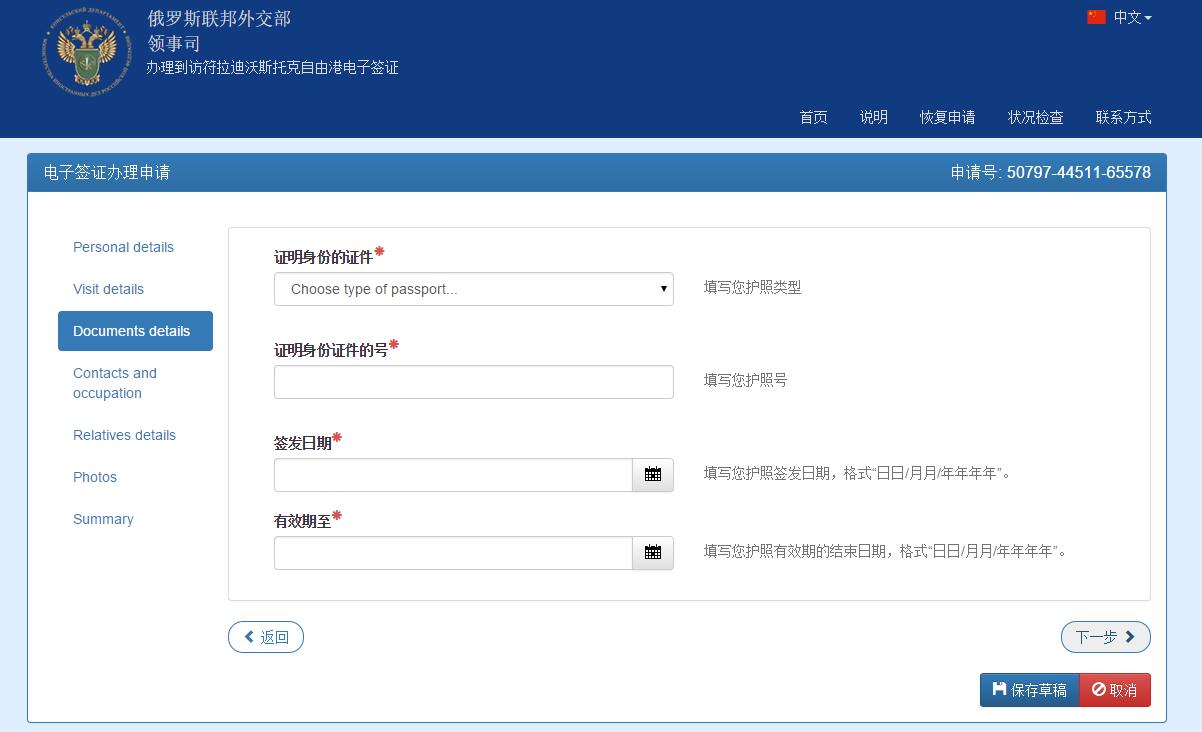This screenshot has height=732, width=1202.
Task: Click the Russian consular department emblem logo
Action: coord(85,52)
